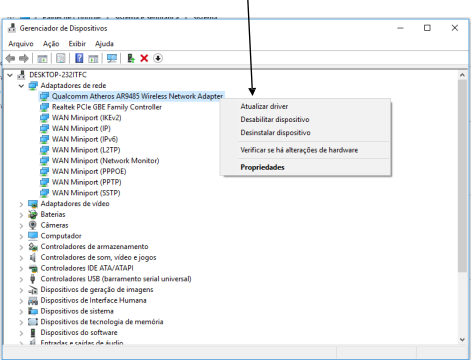The width and height of the screenshot is (471, 361).
Task: Open the Ajuda menu
Action: tap(104, 44)
